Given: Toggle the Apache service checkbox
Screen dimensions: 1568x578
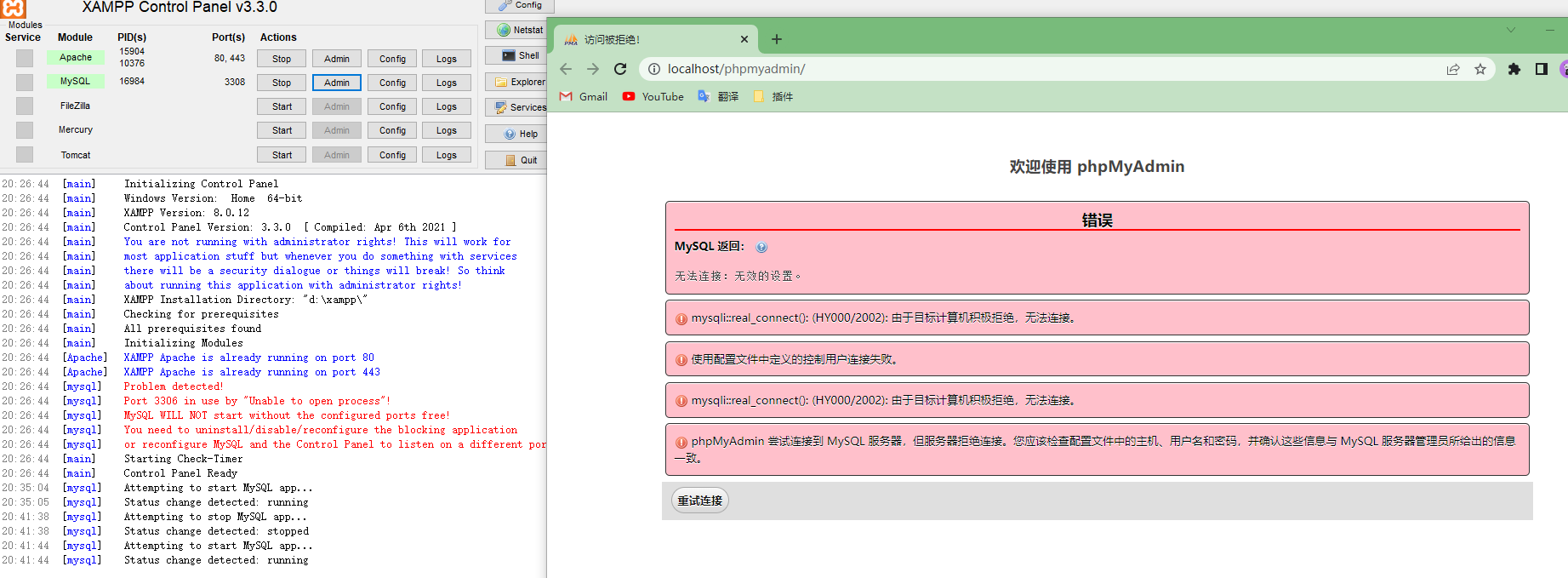Looking at the screenshot, I should (x=25, y=58).
